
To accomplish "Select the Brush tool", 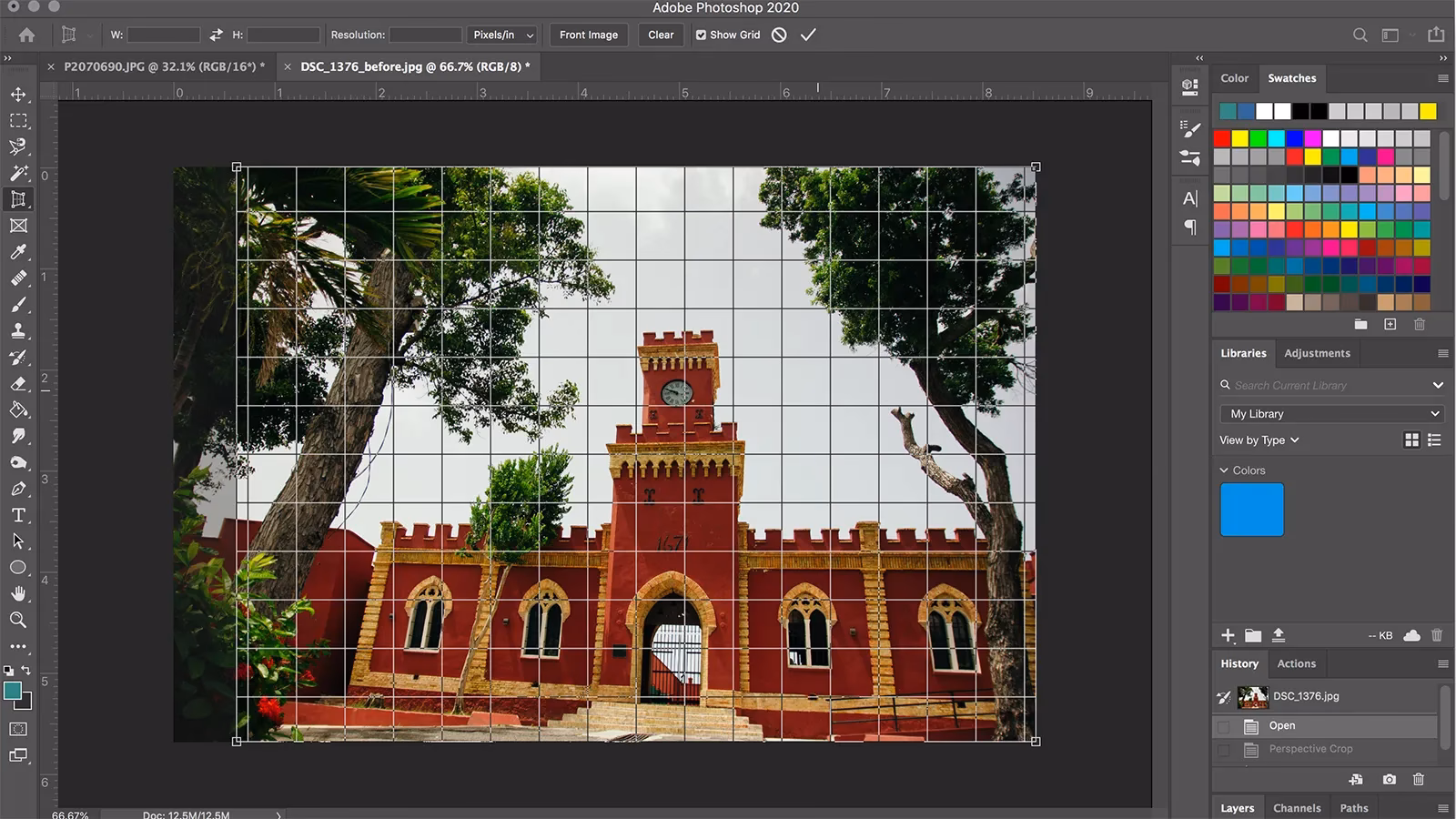I will coord(18,305).
